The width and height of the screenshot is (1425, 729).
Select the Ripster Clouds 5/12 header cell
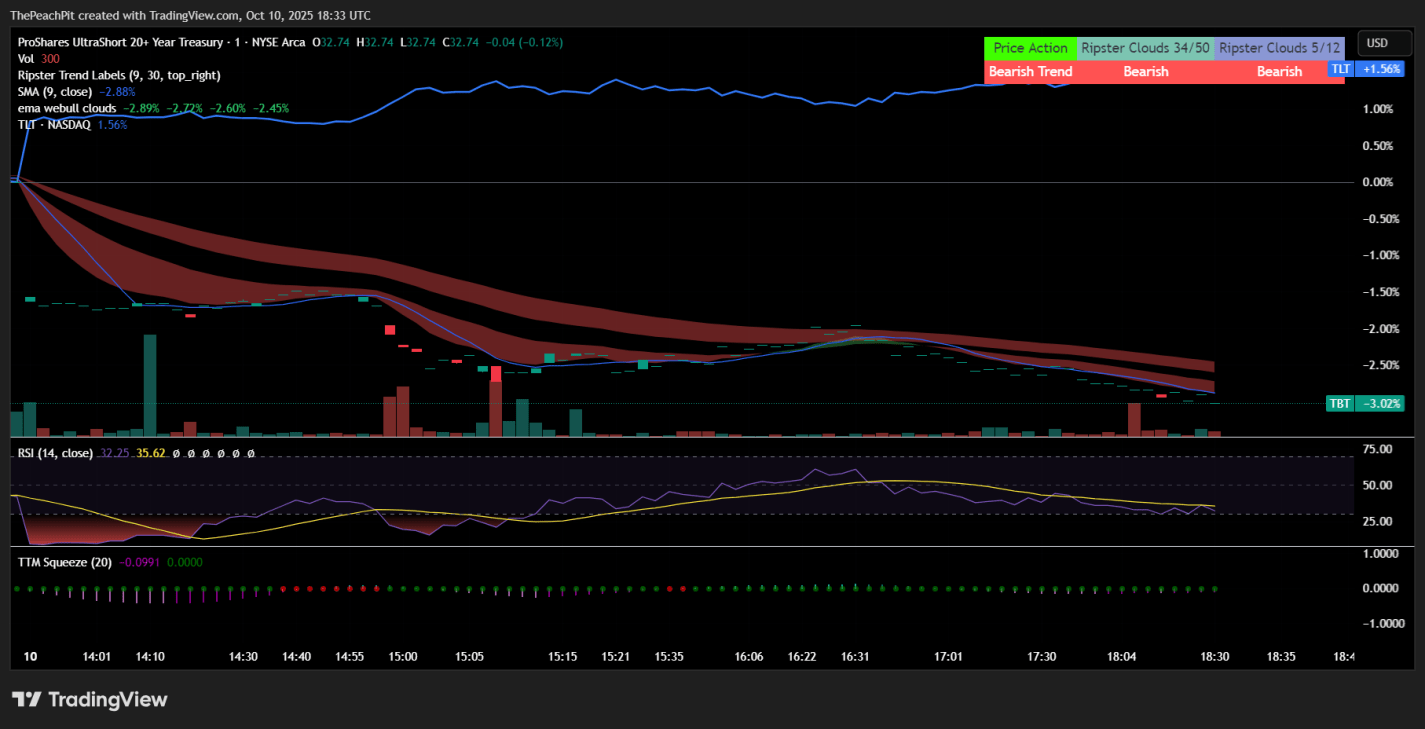1279,48
